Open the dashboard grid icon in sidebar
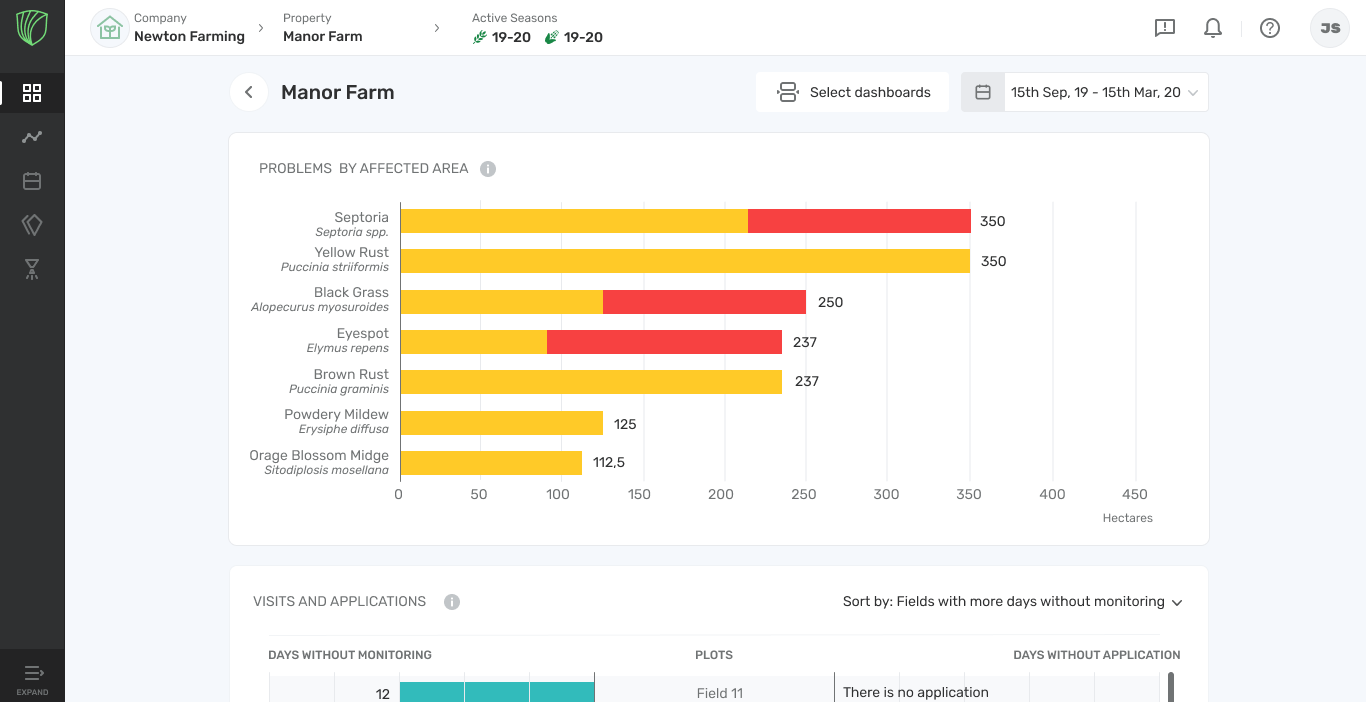 [x=32, y=93]
